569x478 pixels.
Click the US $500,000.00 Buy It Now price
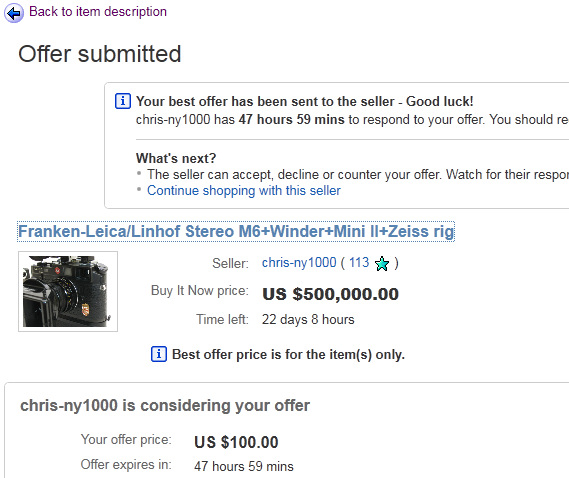click(330, 294)
